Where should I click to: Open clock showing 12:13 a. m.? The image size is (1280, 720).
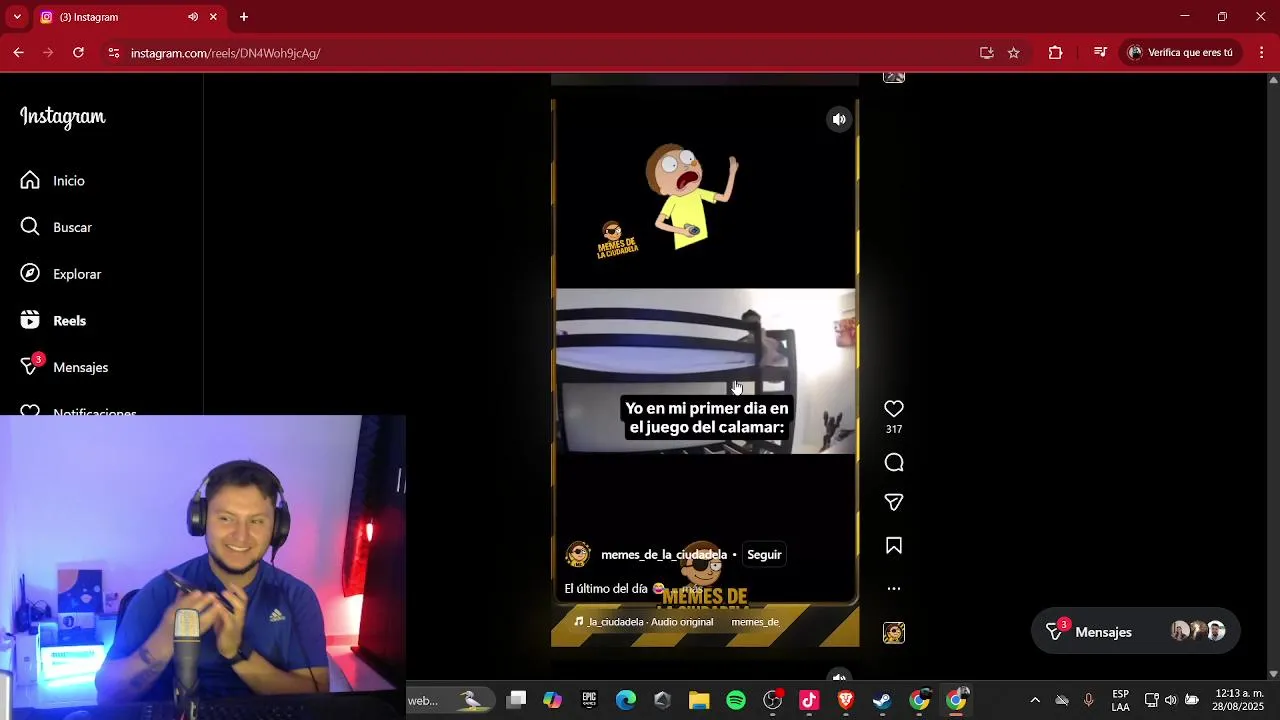pyautogui.click(x=1238, y=700)
